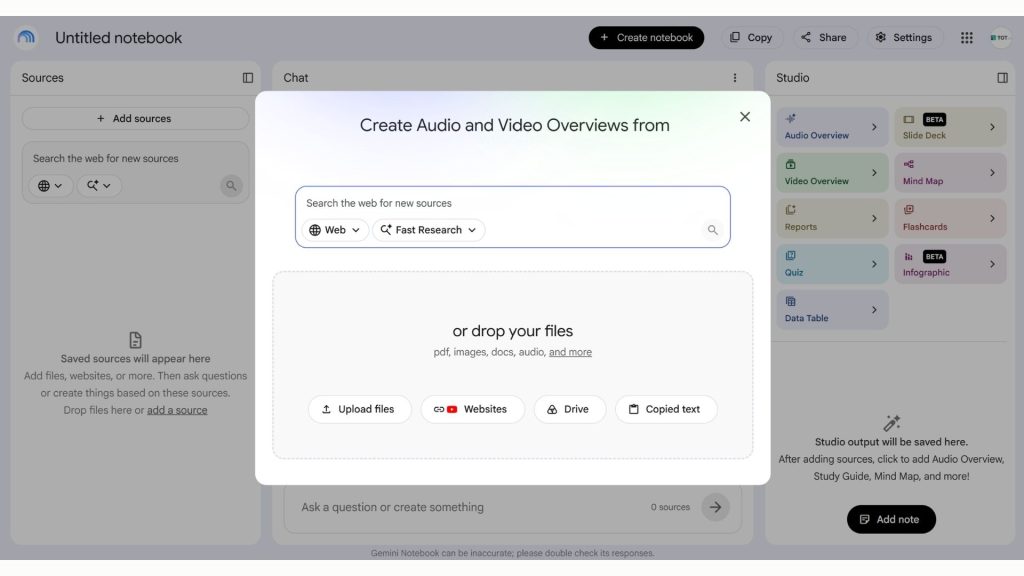
Task: Click Add sources button
Action: coord(135,118)
